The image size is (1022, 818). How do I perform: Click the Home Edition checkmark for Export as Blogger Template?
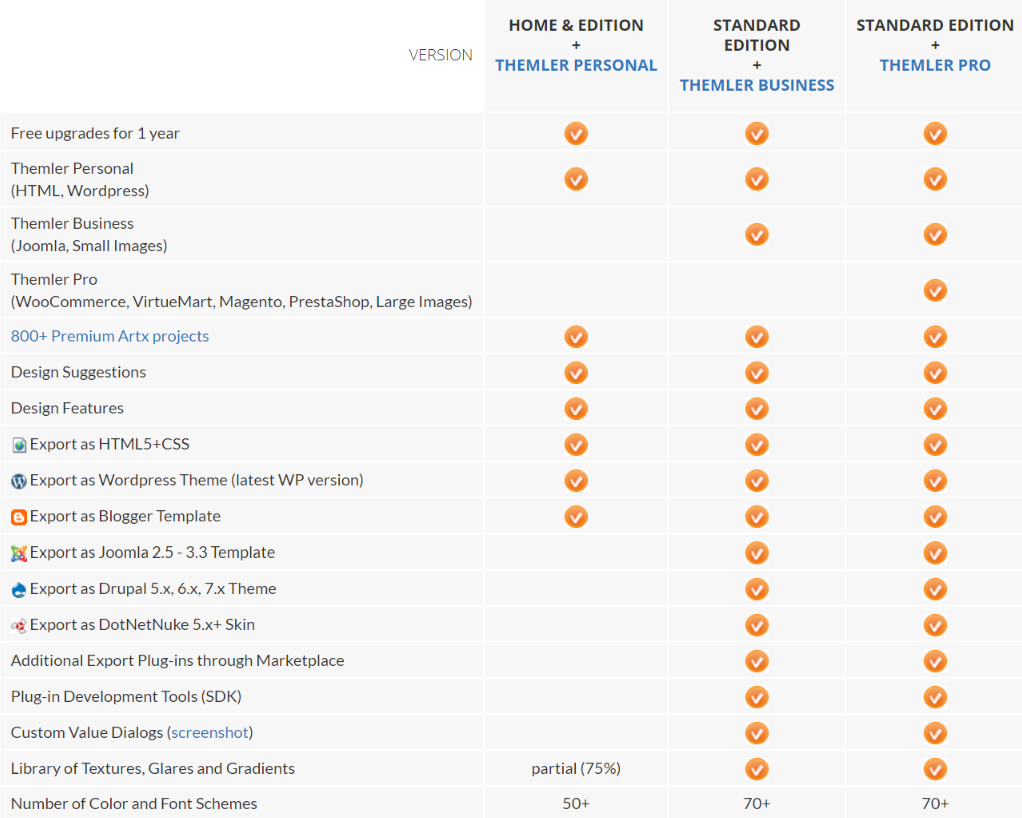click(x=576, y=516)
